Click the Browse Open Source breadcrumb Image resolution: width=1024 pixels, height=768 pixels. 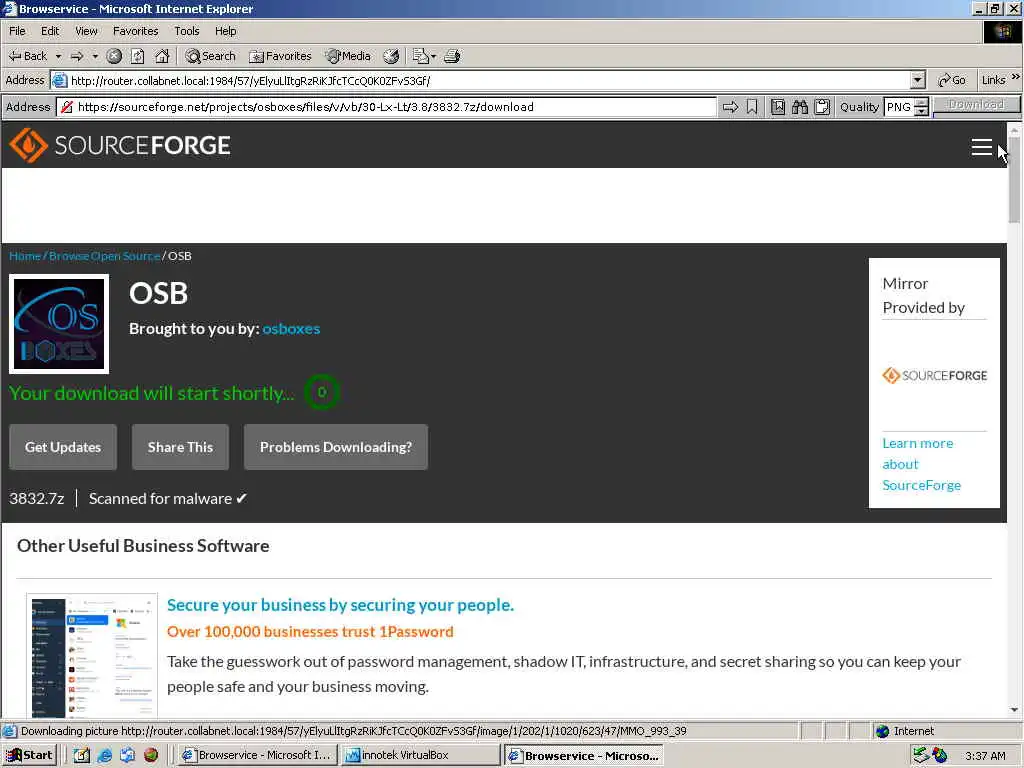(104, 256)
